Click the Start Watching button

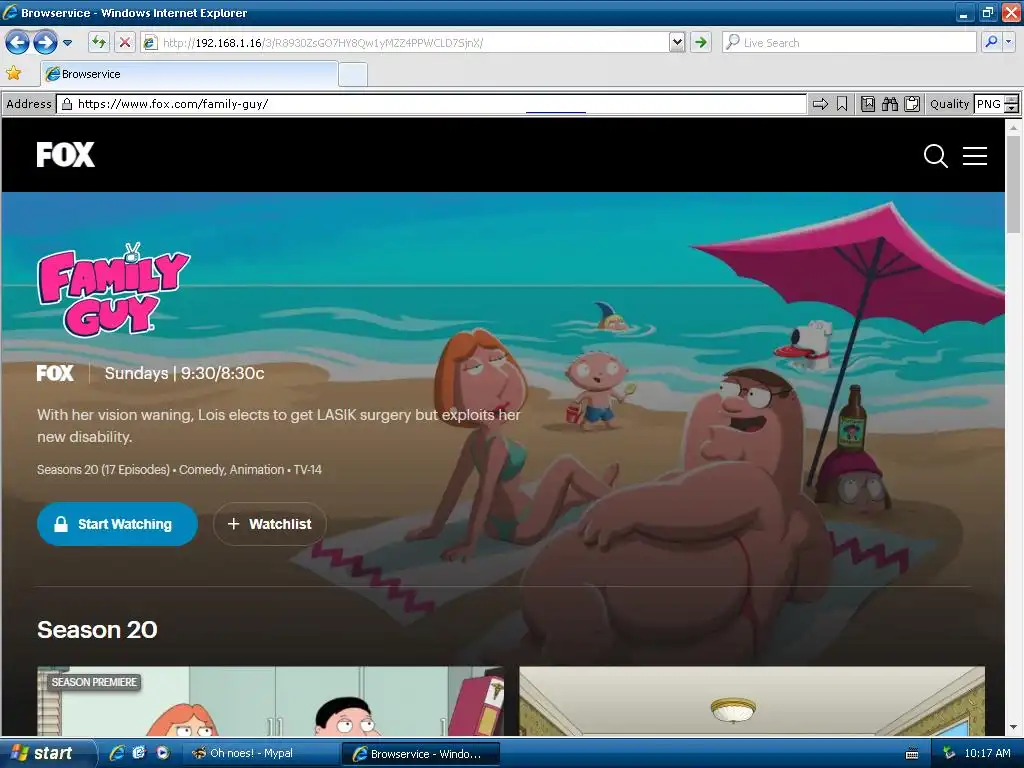(x=118, y=524)
